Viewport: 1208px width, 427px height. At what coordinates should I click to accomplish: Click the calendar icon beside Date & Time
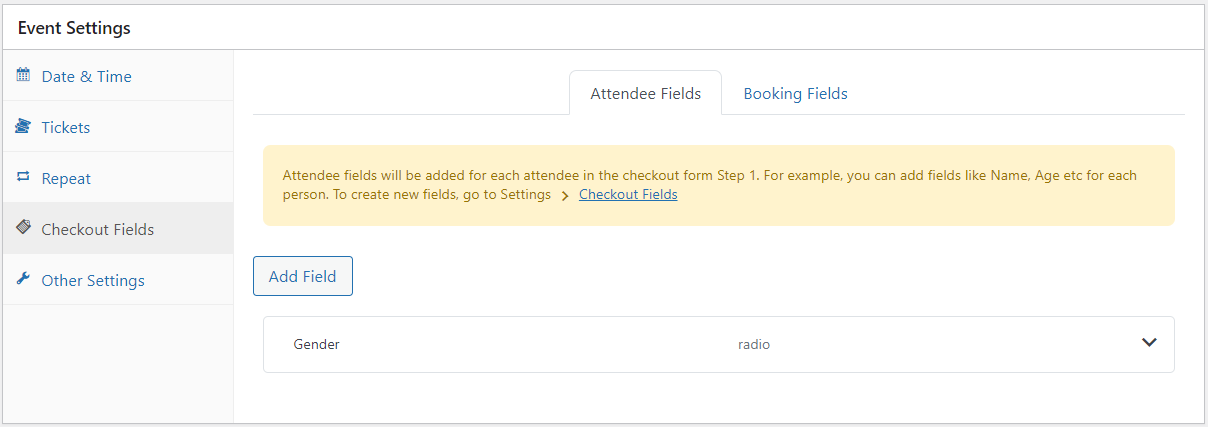coord(24,75)
